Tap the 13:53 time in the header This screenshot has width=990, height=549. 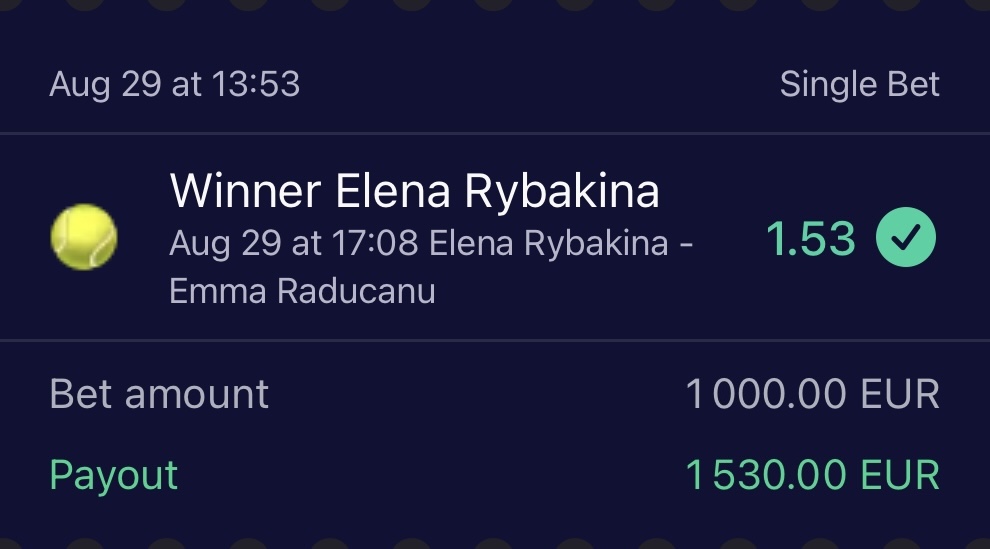coord(255,85)
